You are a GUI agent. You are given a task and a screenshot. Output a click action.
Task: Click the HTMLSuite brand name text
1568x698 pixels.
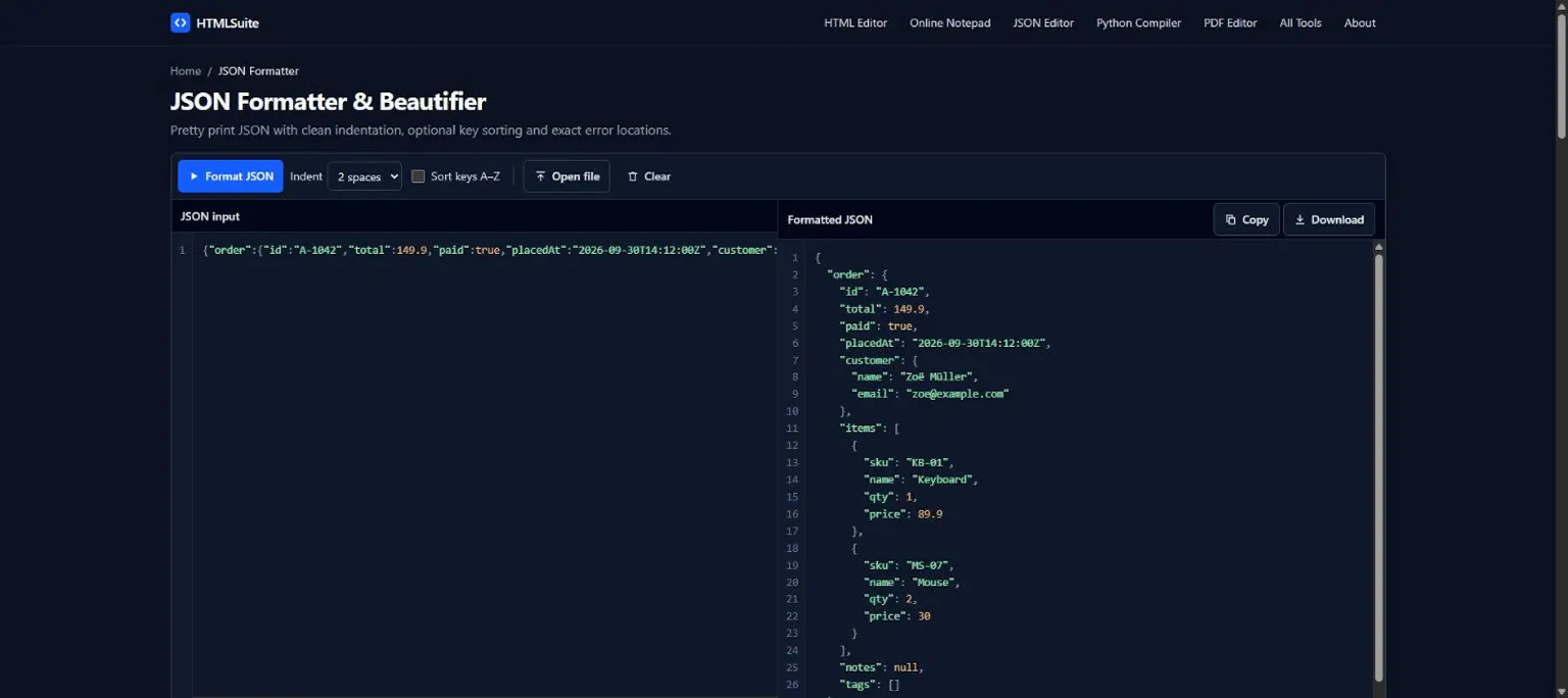(227, 23)
